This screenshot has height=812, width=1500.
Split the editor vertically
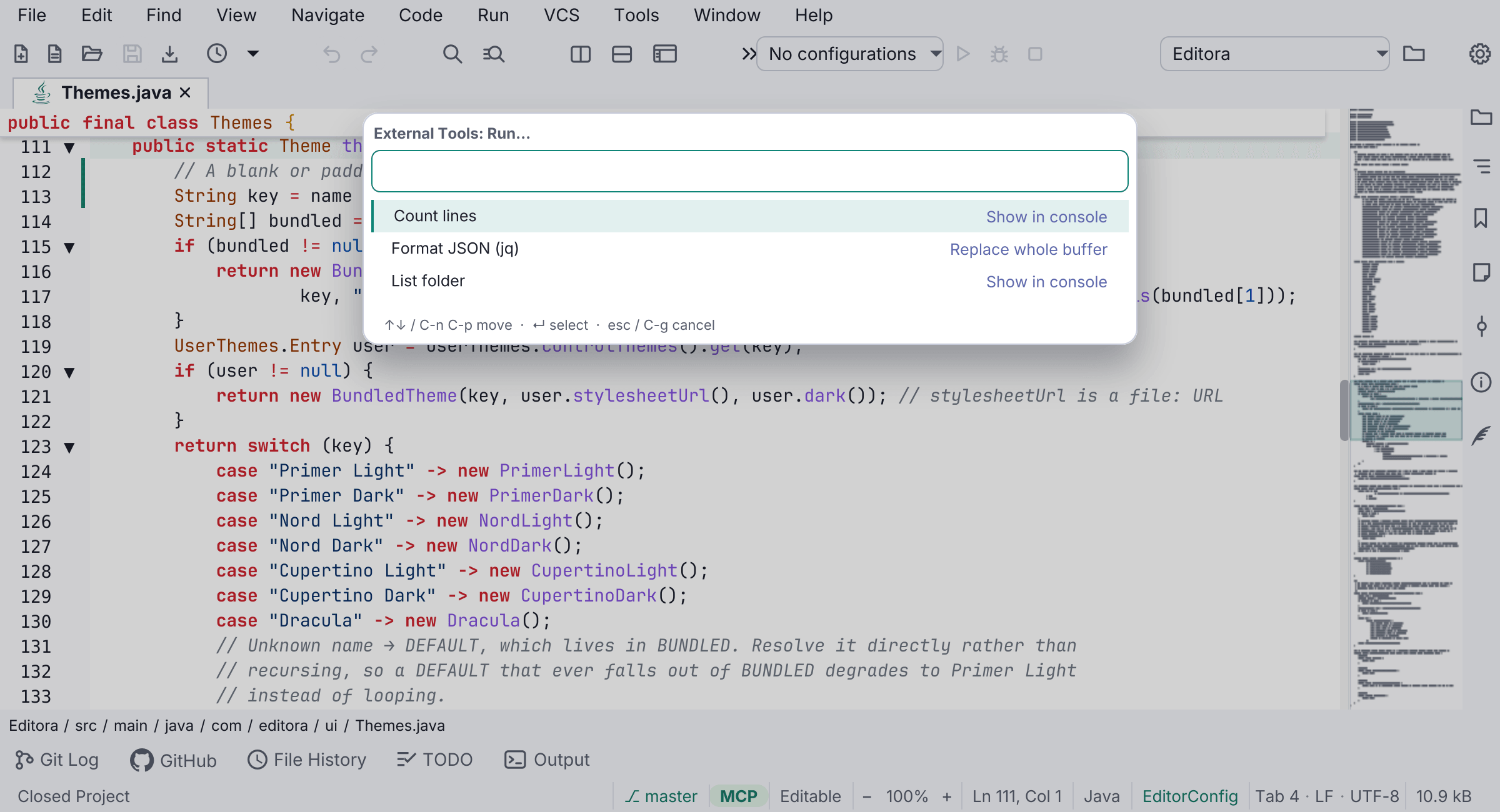(x=581, y=54)
